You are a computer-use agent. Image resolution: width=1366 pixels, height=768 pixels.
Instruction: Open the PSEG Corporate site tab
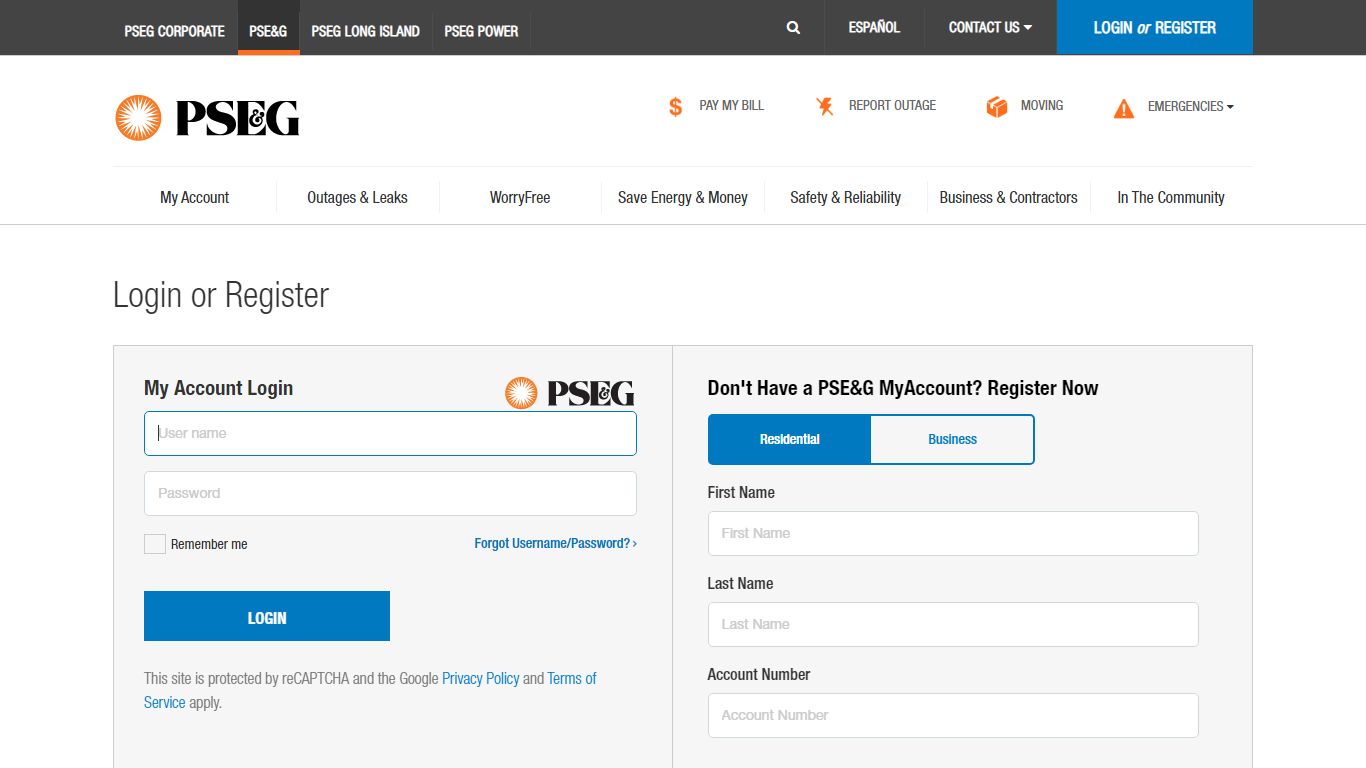175,31
